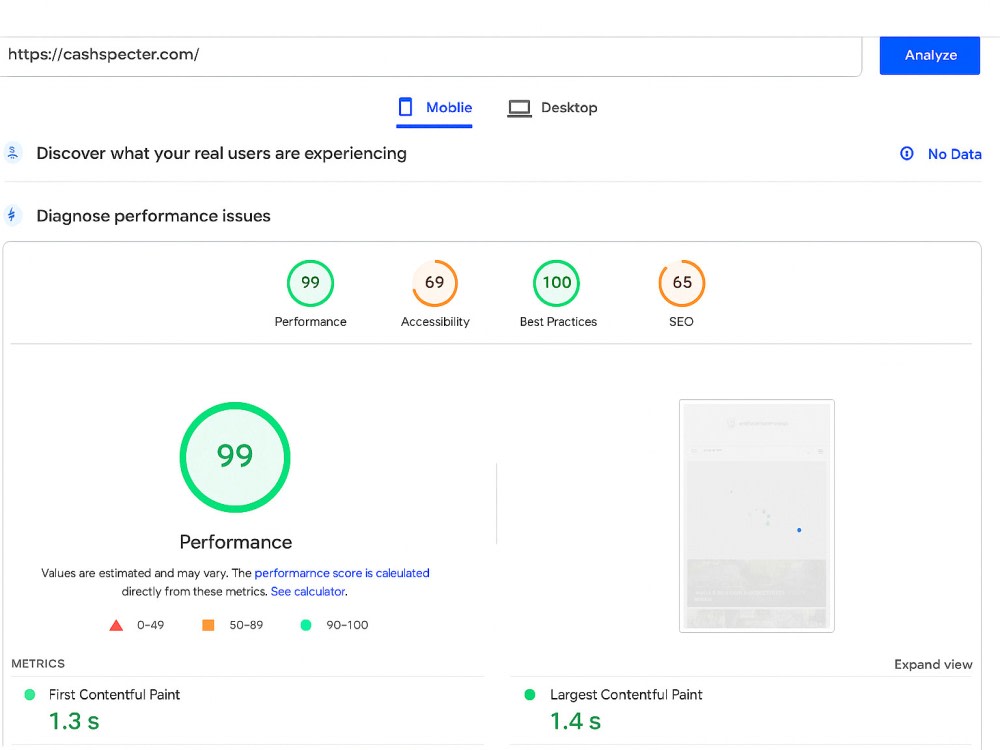1000x750 pixels.
Task: Click the Analyze button
Action: point(930,55)
